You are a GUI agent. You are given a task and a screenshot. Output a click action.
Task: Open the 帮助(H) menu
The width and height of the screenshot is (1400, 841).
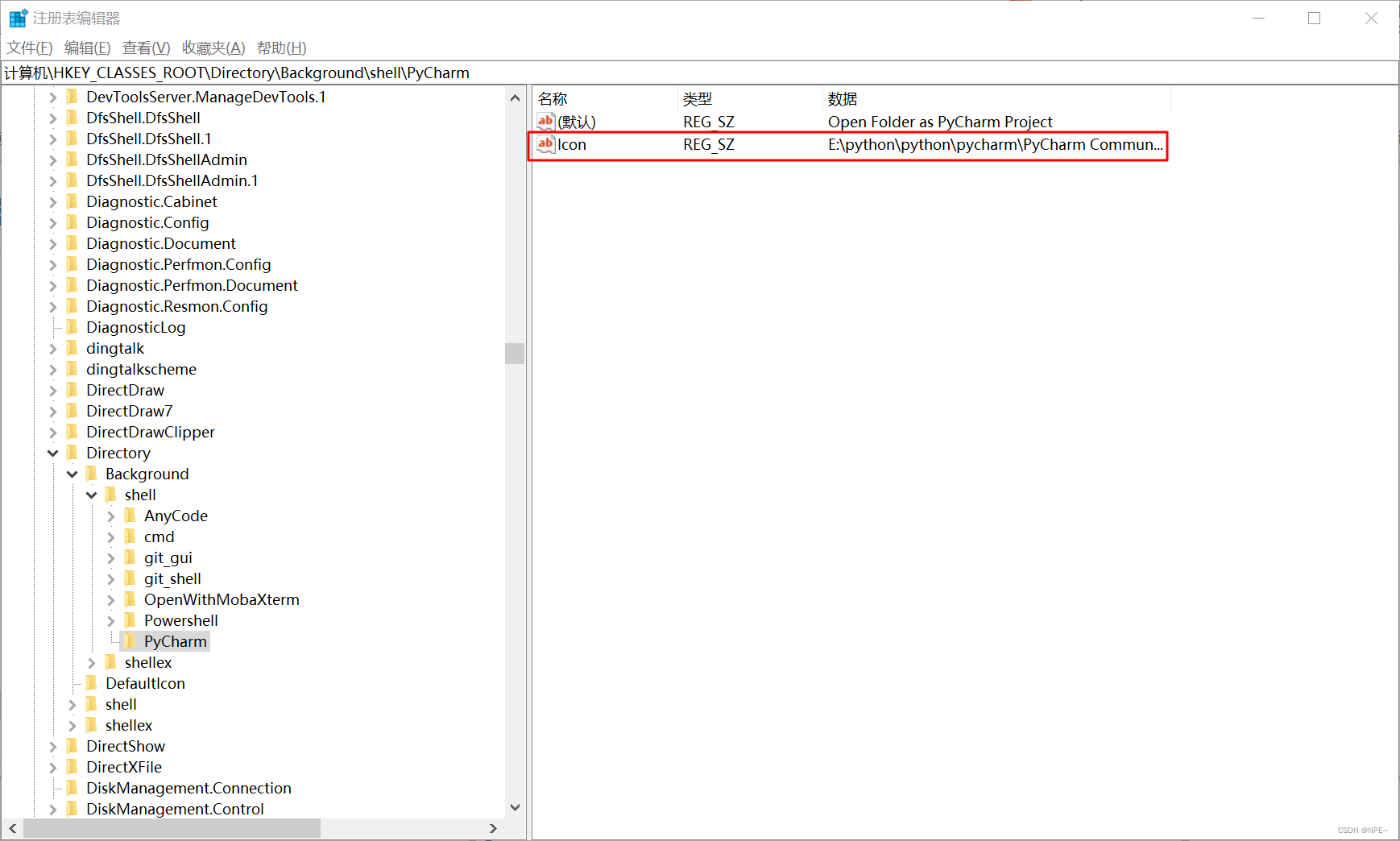282,48
